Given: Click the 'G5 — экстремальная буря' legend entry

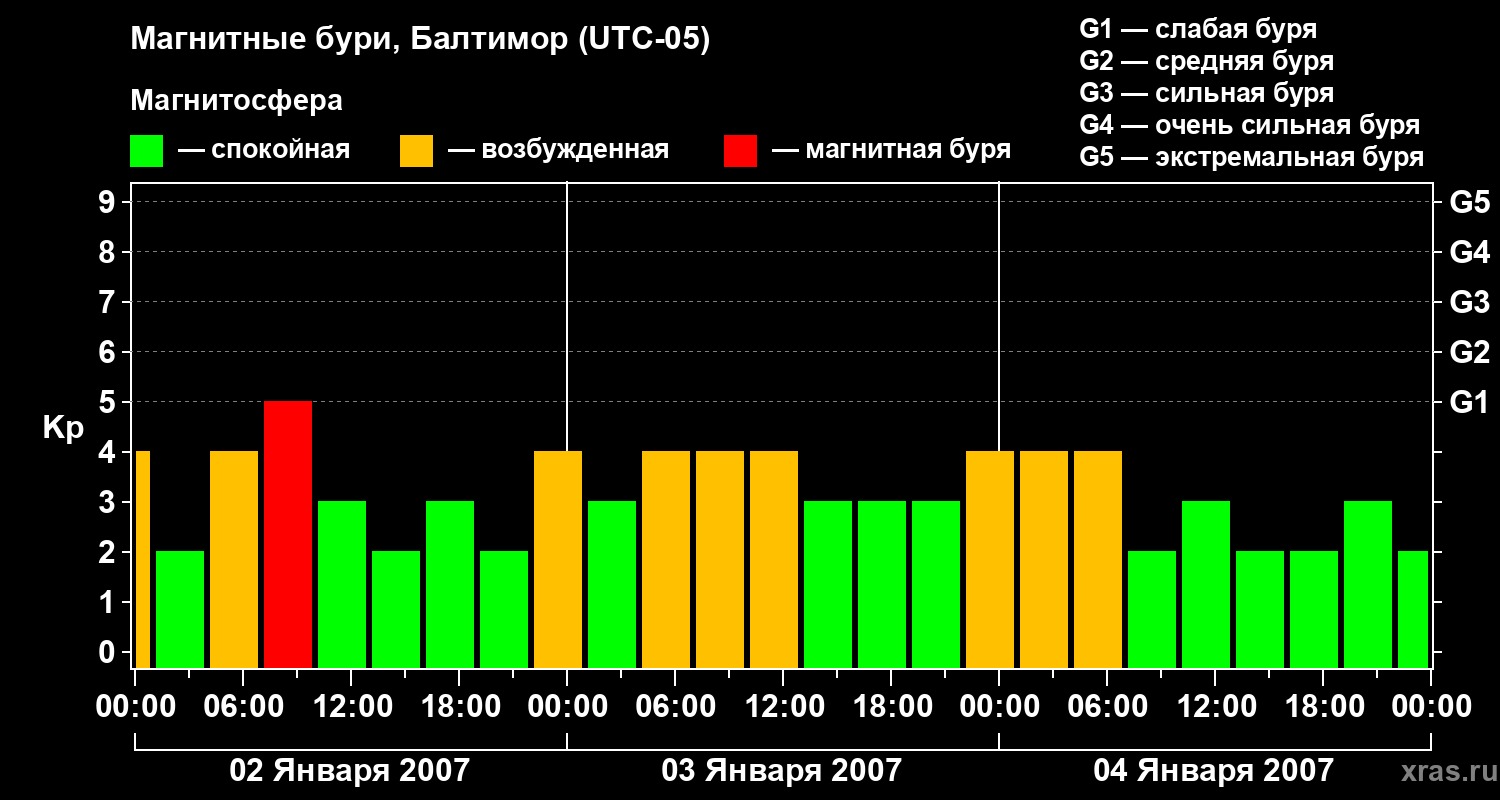Looking at the screenshot, I should coord(1251,157).
